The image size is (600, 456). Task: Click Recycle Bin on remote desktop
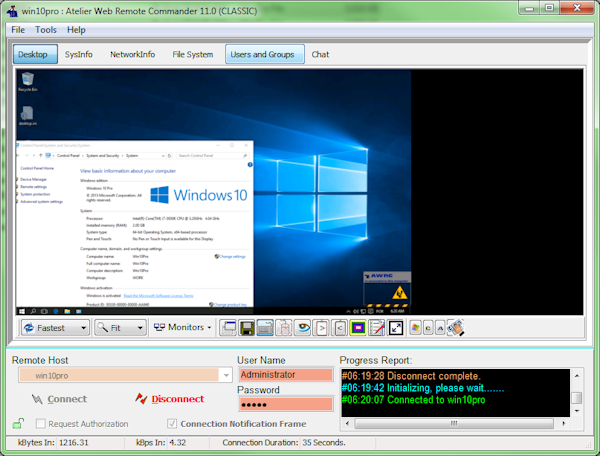(28, 82)
